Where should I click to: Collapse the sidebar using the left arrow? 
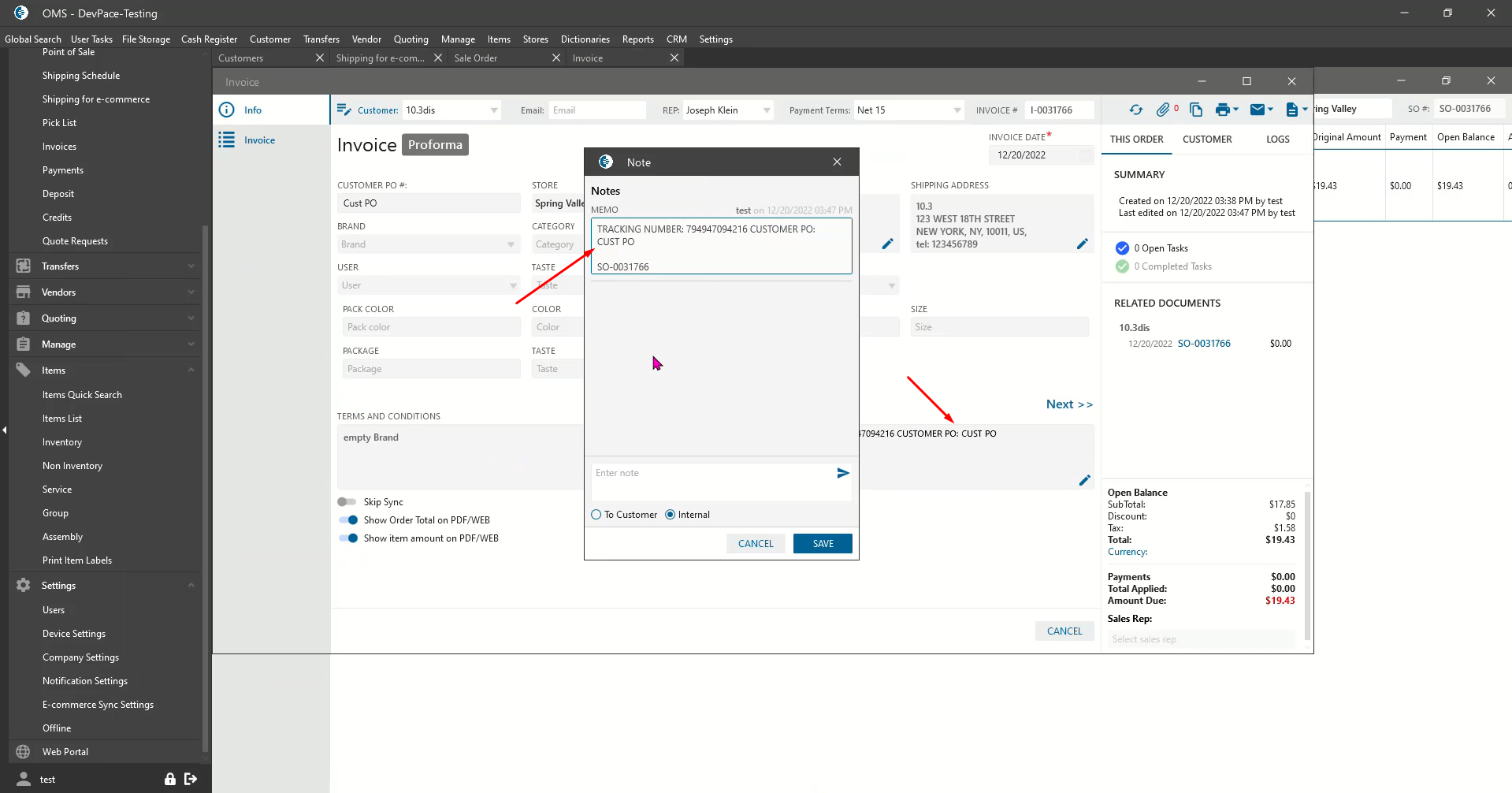tap(4, 430)
